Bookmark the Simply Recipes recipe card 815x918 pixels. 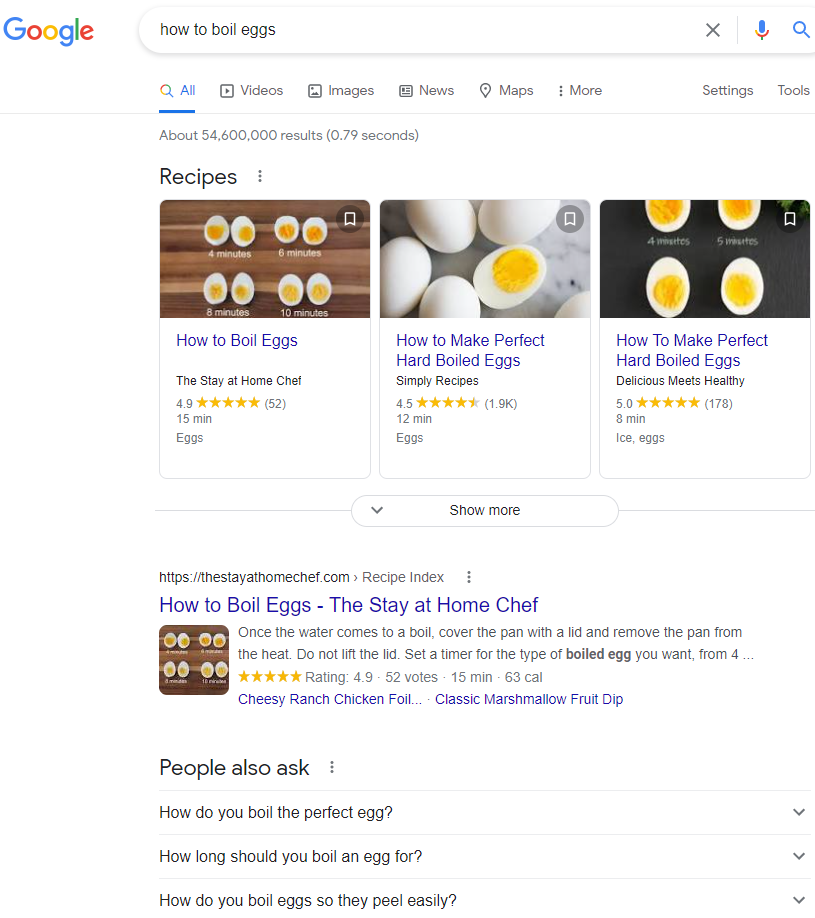pyautogui.click(x=570, y=218)
